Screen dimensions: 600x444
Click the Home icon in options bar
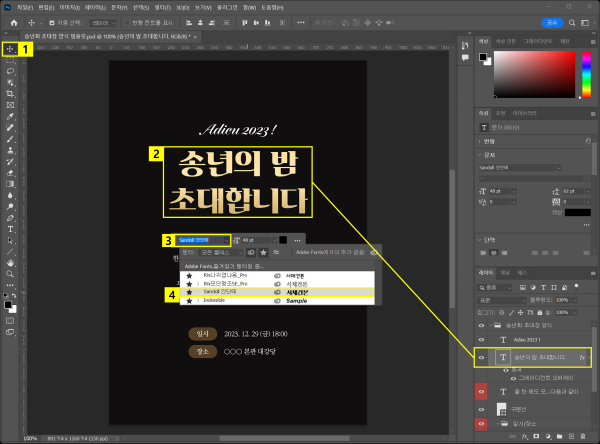click(14, 22)
